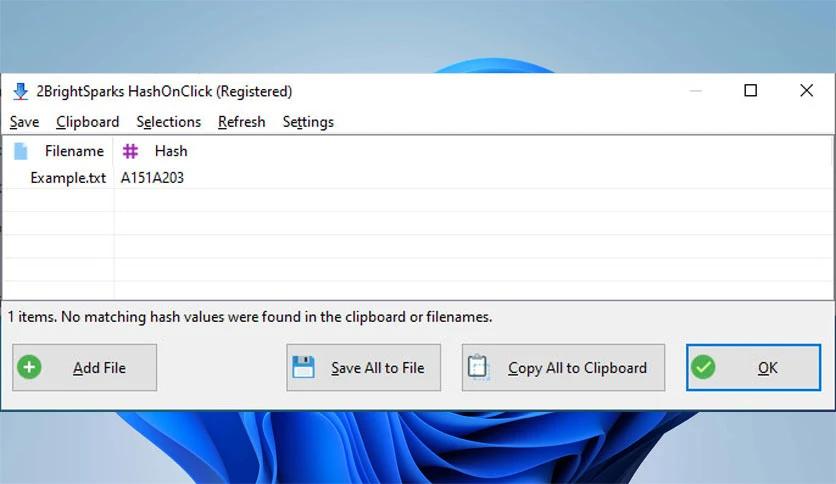Image resolution: width=836 pixels, height=484 pixels.
Task: Sort by the Hash column header
Action: (171, 151)
